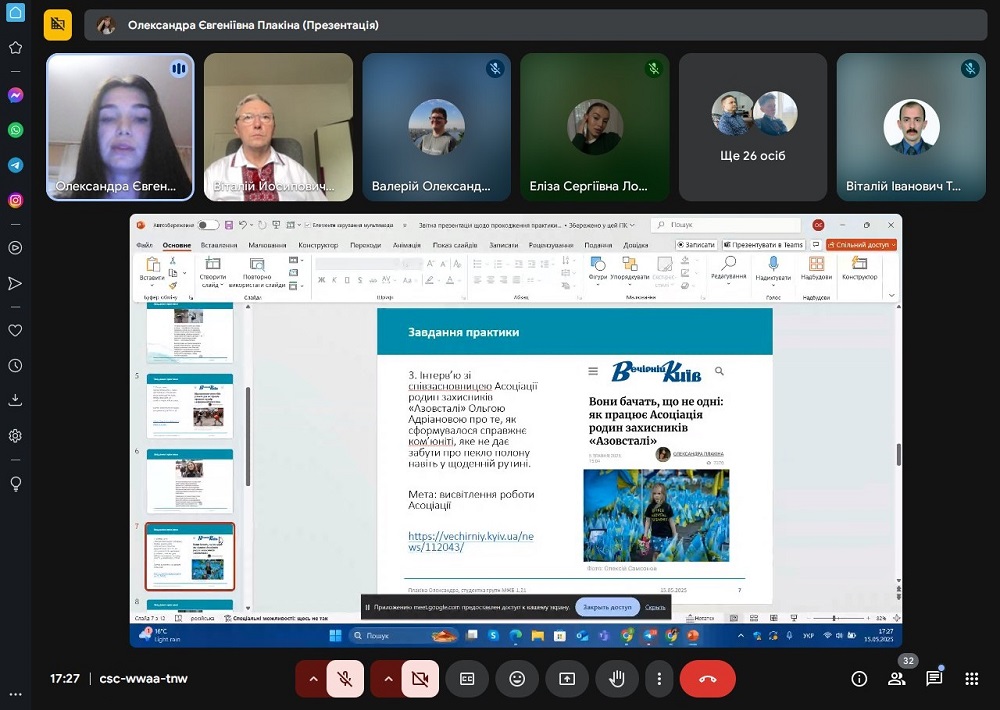Screen dimensions: 1000x710
Task: Open Instagram in the browser sidebar
Action: click(15, 200)
